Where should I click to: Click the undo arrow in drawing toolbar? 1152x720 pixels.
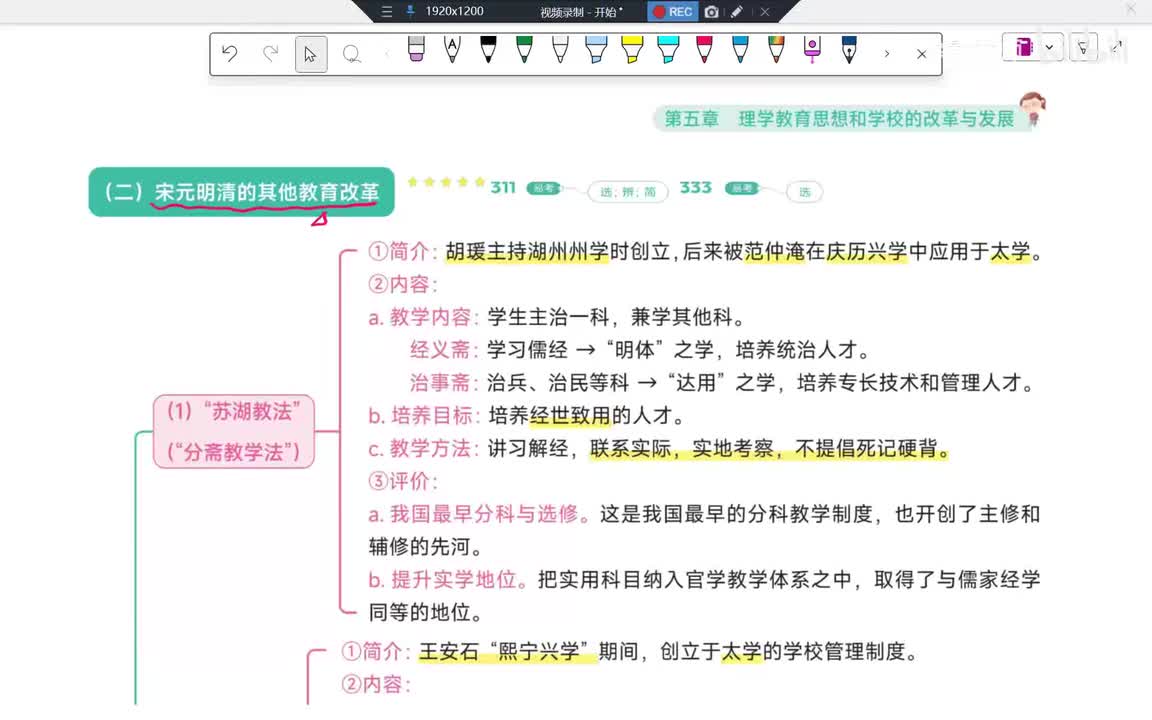pos(230,54)
